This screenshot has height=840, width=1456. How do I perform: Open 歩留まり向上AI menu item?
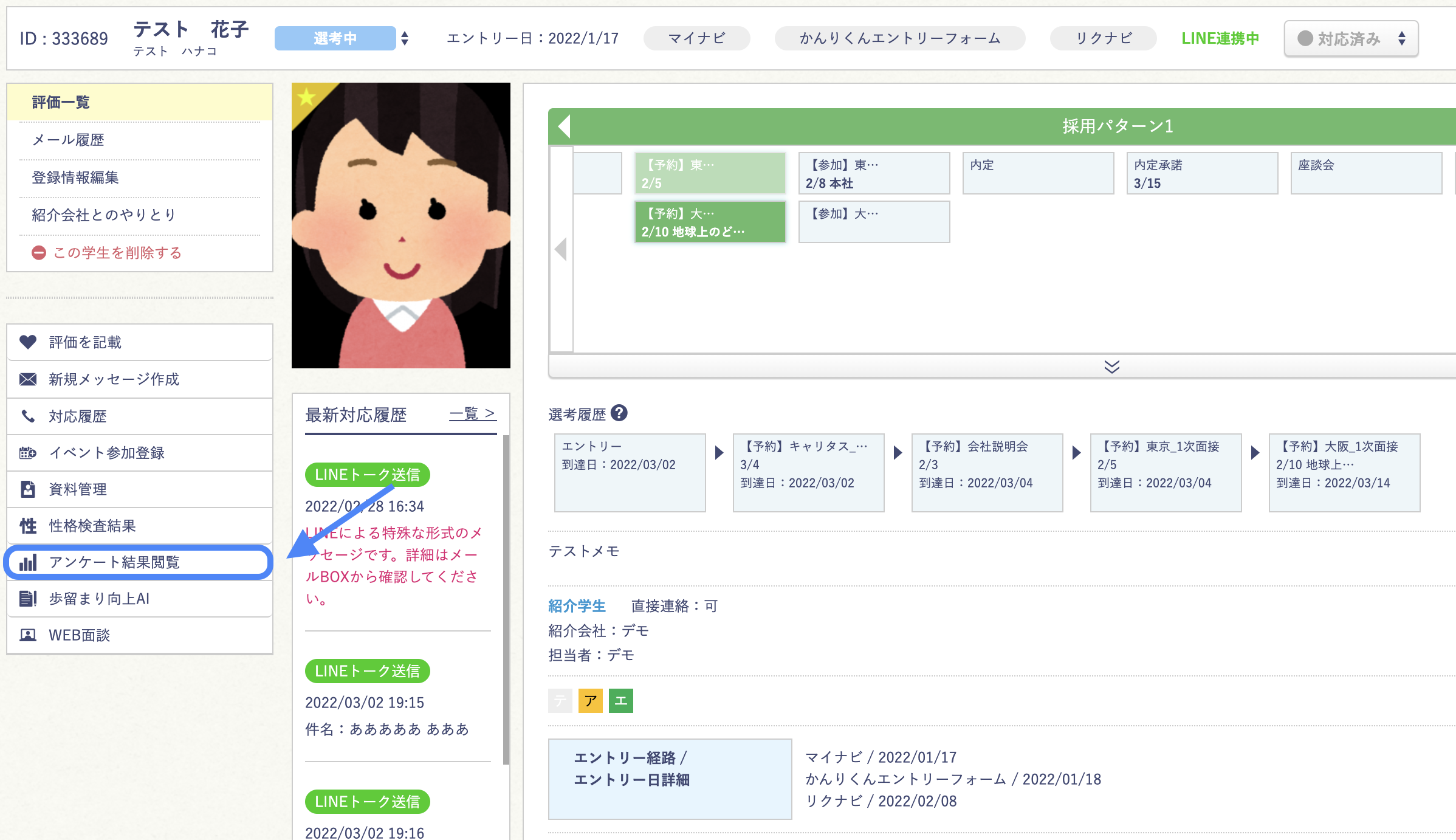pyautogui.click(x=140, y=599)
